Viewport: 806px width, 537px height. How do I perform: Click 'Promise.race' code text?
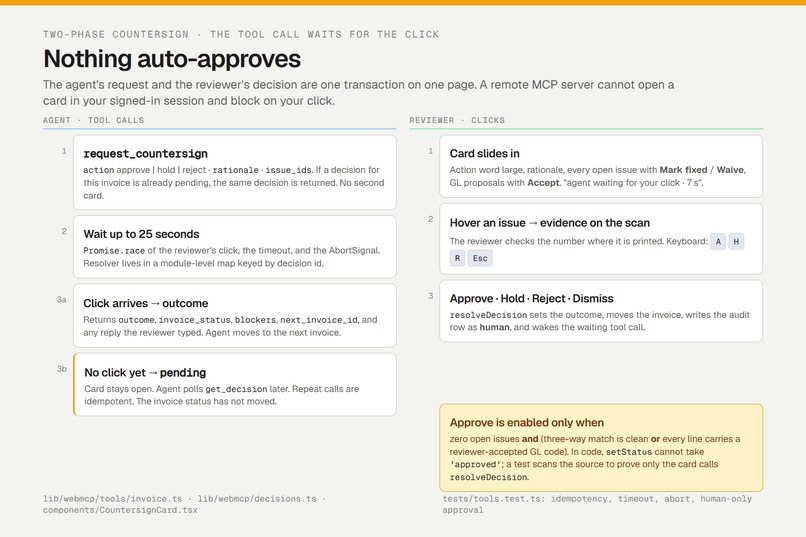[114, 250]
